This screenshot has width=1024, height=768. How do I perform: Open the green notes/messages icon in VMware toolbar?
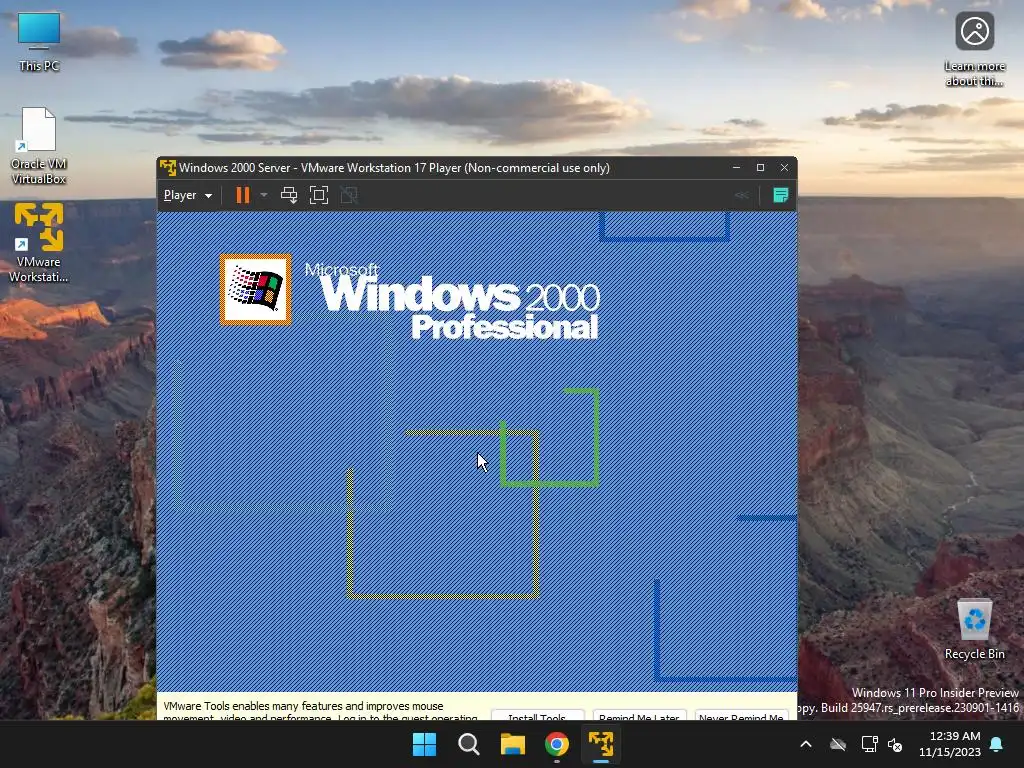point(780,195)
